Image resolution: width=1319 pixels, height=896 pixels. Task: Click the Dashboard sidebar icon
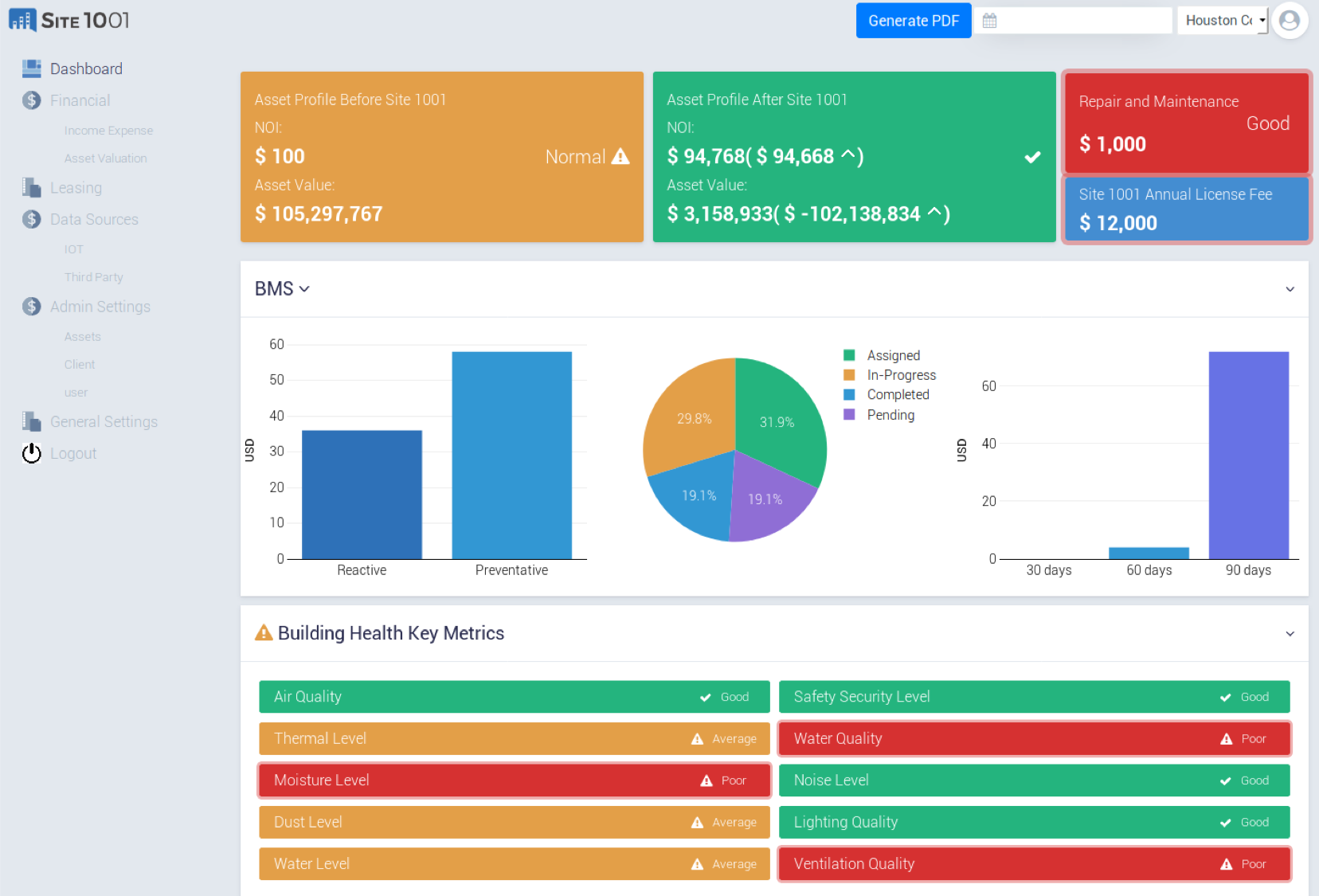[32, 68]
